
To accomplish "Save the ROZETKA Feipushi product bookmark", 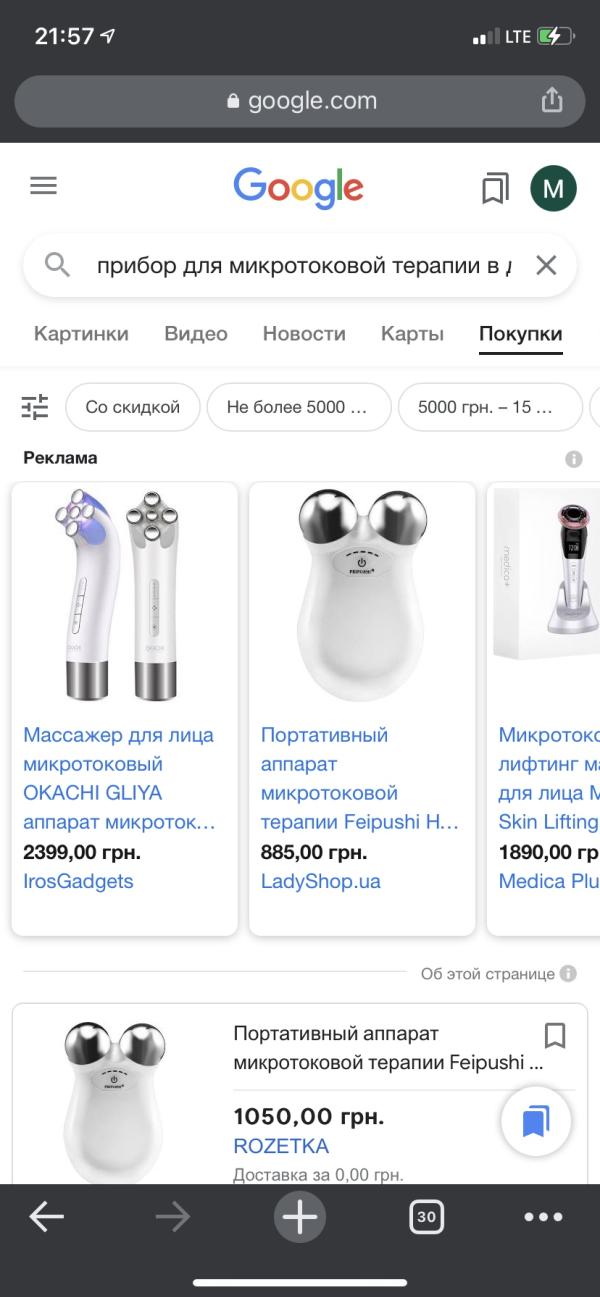I will click(555, 1035).
